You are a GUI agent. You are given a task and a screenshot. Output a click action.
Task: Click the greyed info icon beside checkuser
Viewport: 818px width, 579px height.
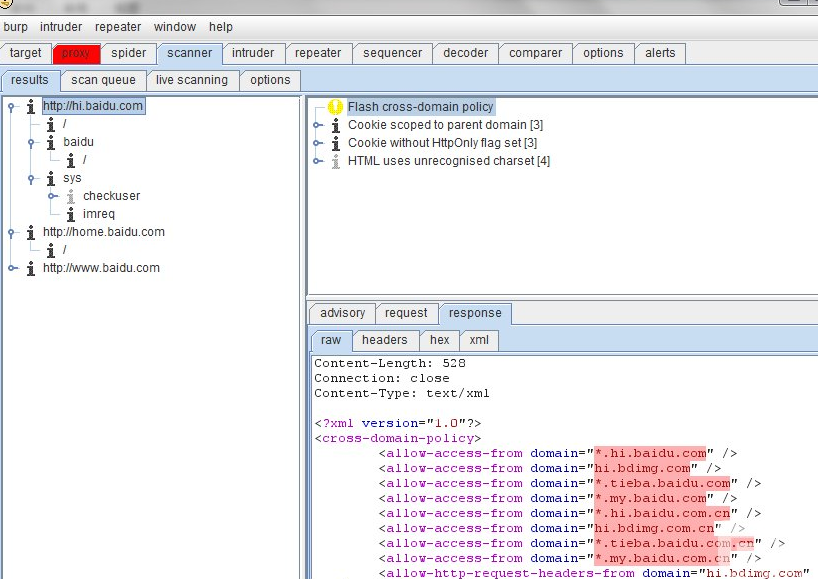coord(70,196)
